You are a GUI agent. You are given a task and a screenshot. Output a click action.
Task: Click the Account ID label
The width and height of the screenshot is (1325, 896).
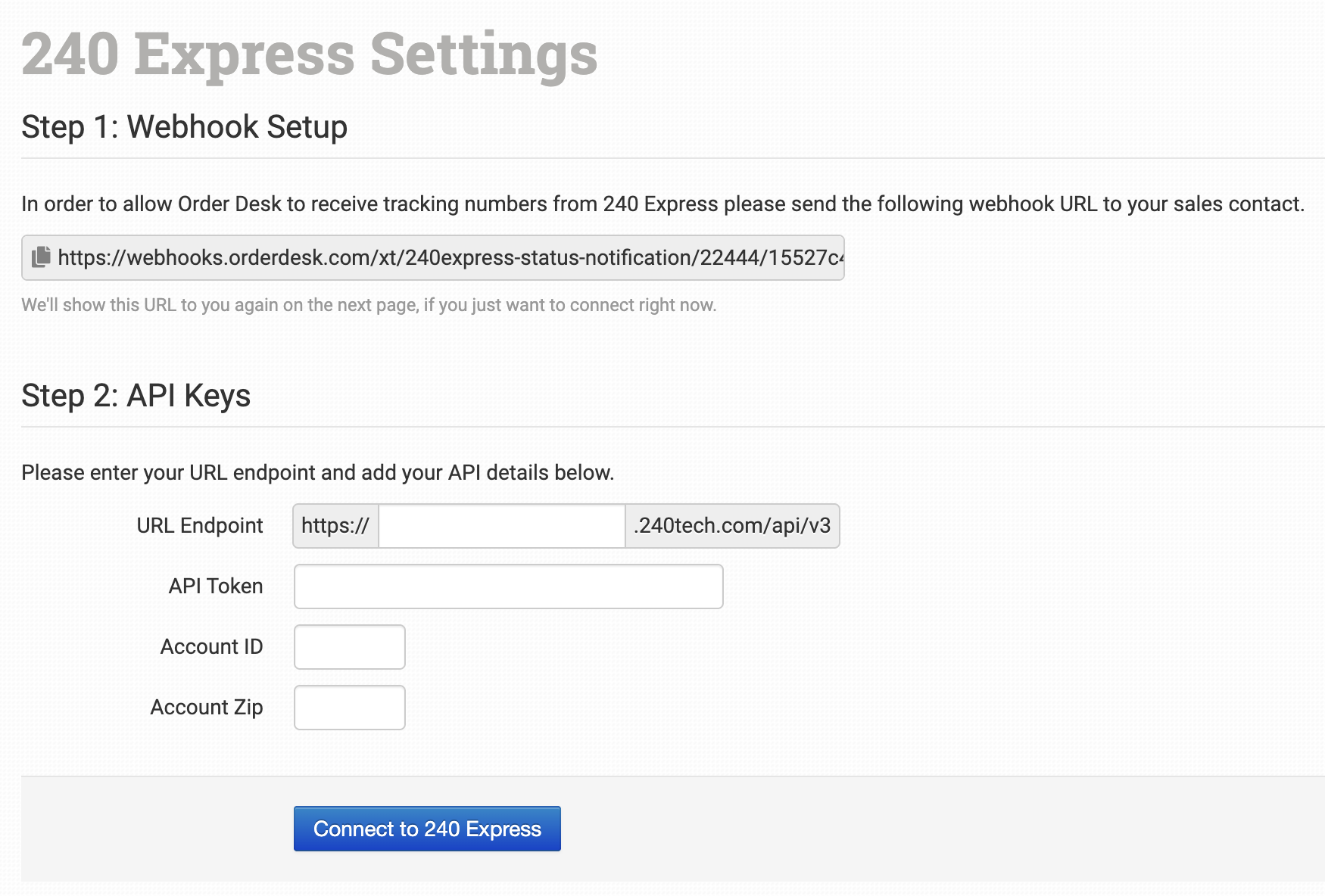(x=212, y=647)
